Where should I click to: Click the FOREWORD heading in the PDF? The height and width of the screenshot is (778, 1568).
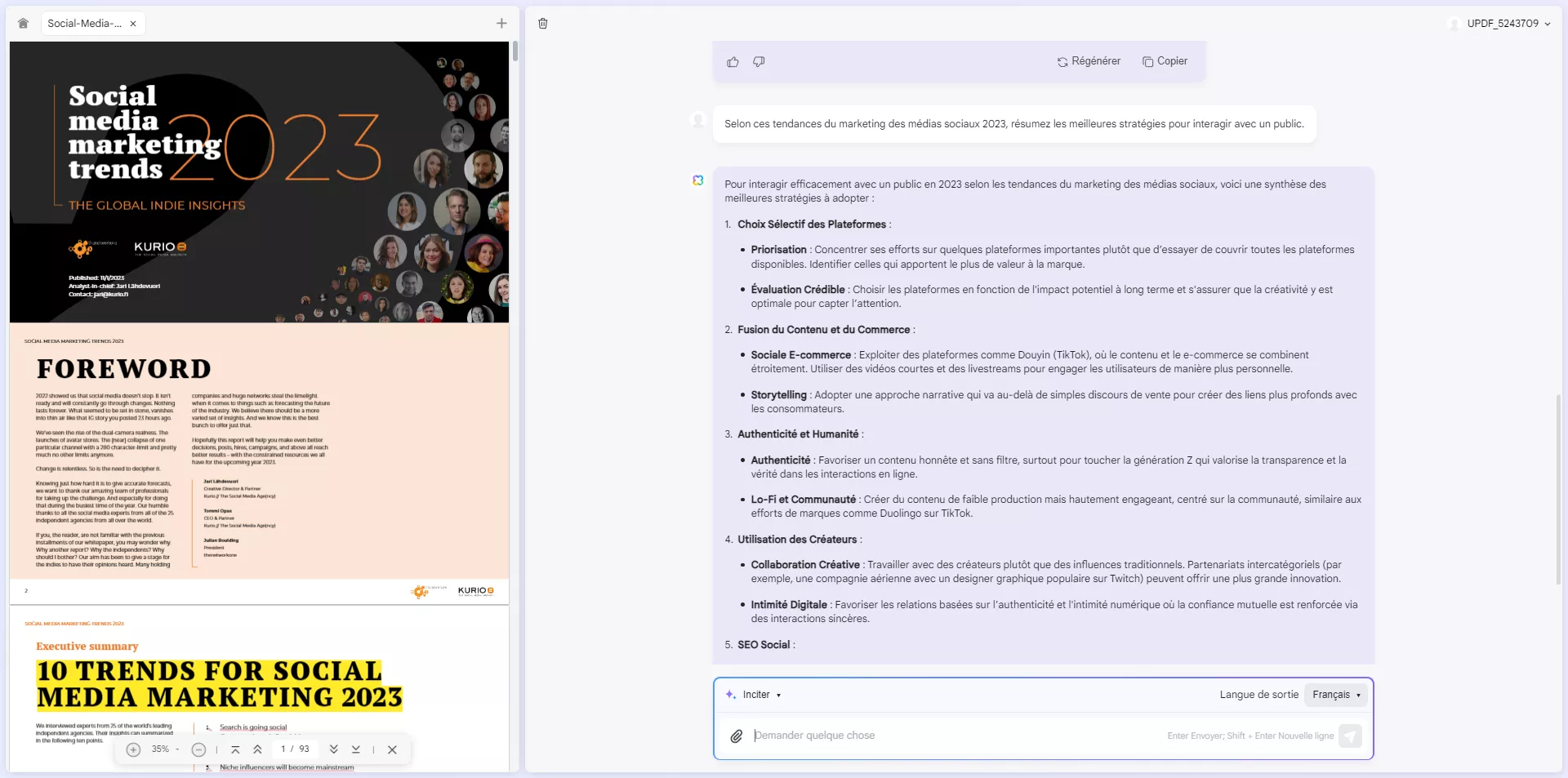[x=124, y=369]
